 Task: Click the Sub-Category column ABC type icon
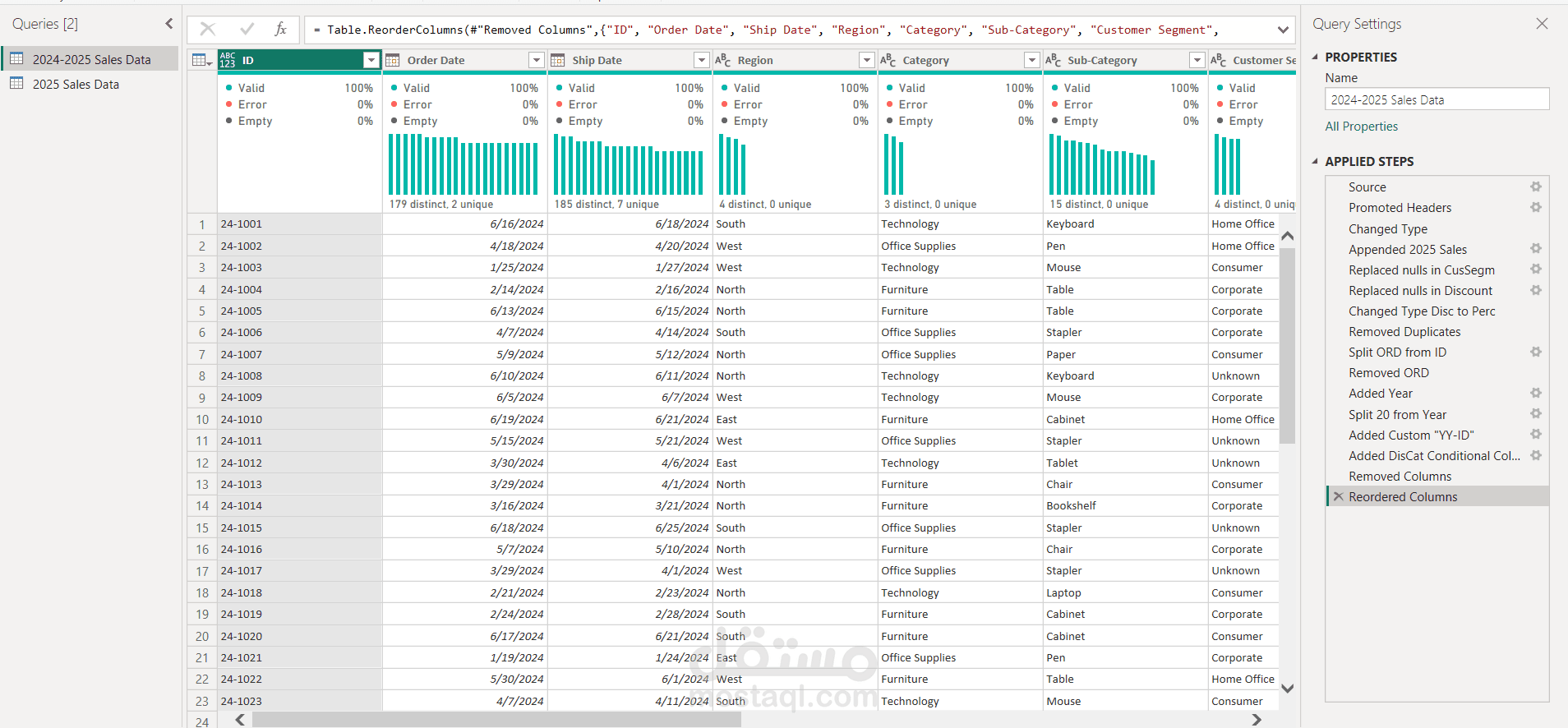coord(1054,60)
